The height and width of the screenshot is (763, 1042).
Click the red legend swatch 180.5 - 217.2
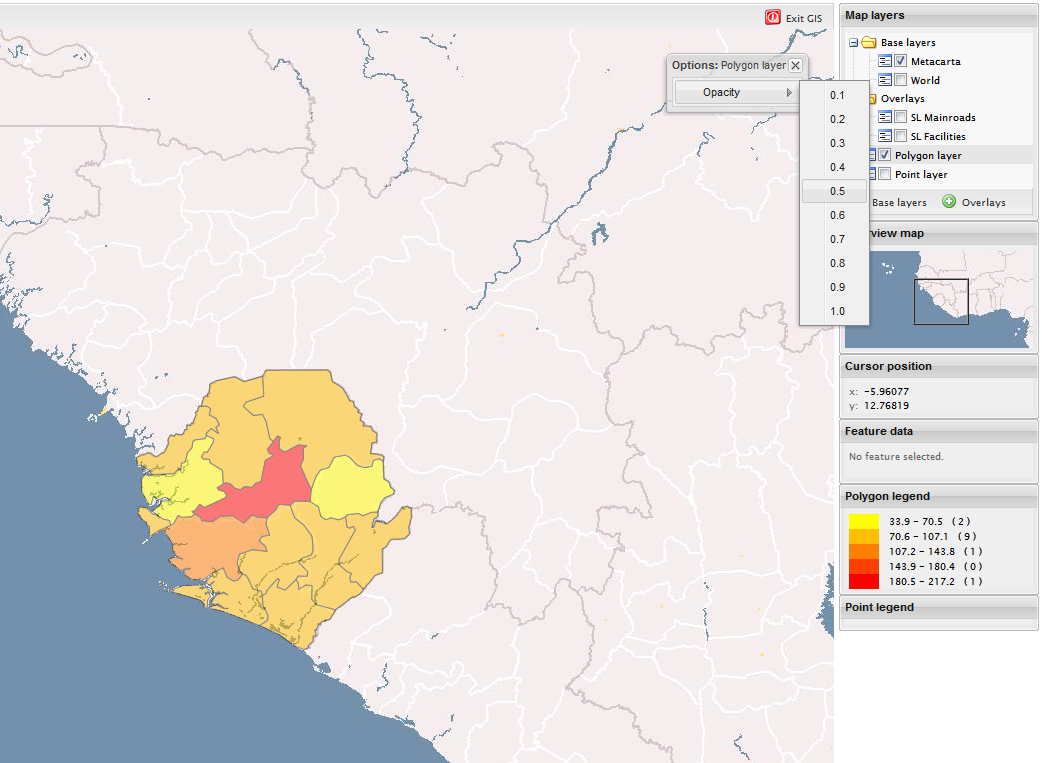coord(863,581)
